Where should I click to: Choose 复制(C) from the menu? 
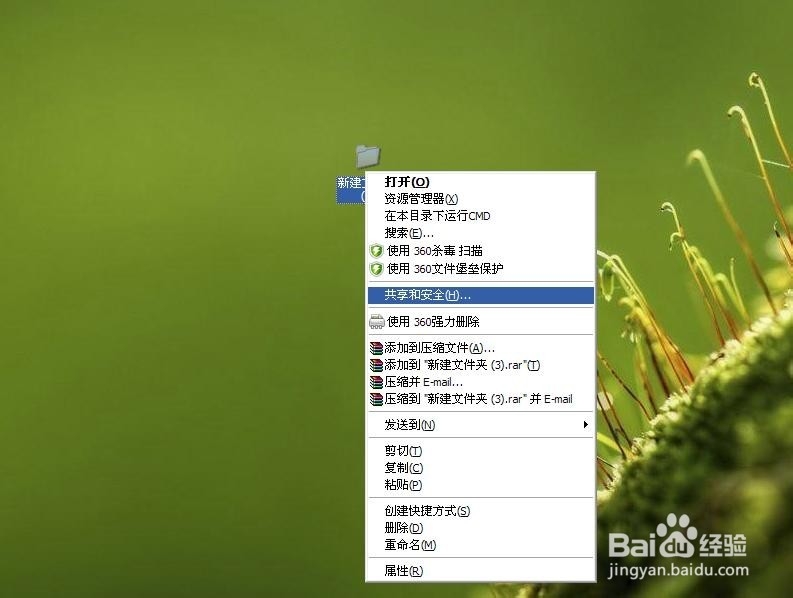pyautogui.click(x=480, y=468)
